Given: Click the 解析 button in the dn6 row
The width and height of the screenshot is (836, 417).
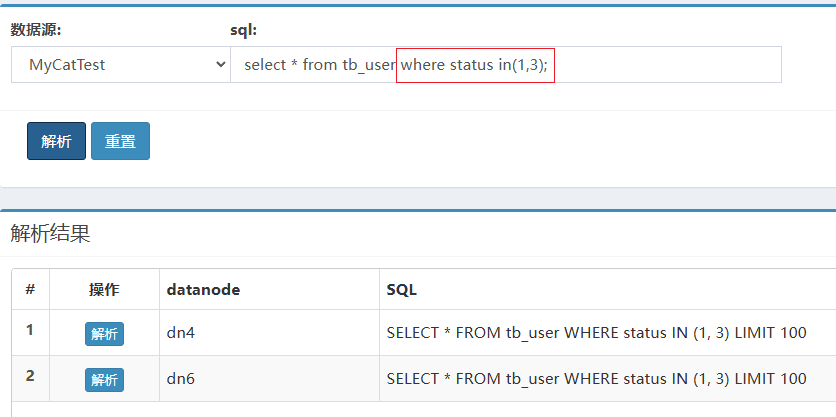Looking at the screenshot, I should click(104, 380).
